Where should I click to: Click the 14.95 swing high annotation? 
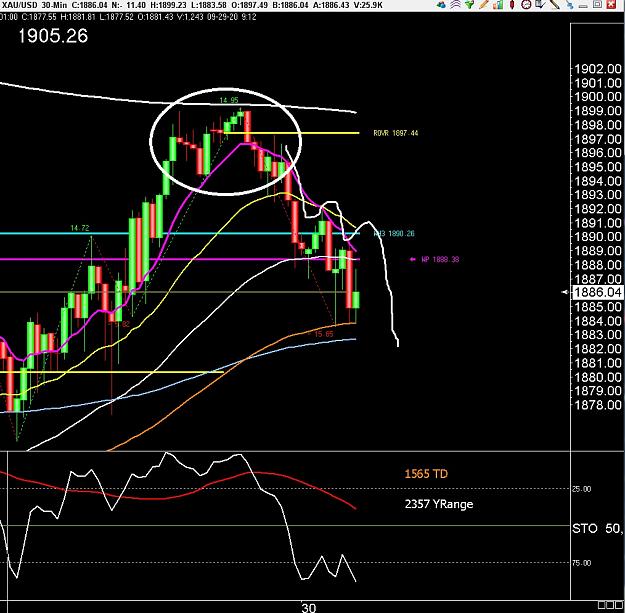pos(229,100)
